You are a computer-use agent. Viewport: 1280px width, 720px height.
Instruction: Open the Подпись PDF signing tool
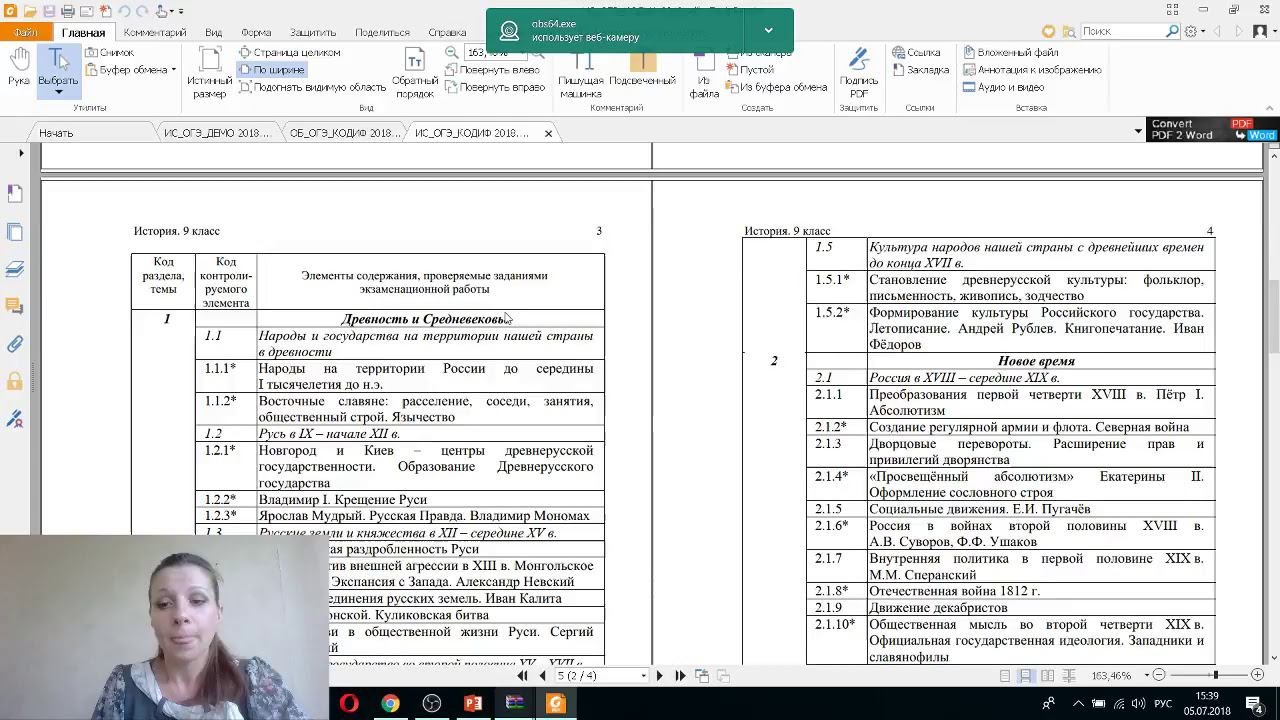click(858, 72)
